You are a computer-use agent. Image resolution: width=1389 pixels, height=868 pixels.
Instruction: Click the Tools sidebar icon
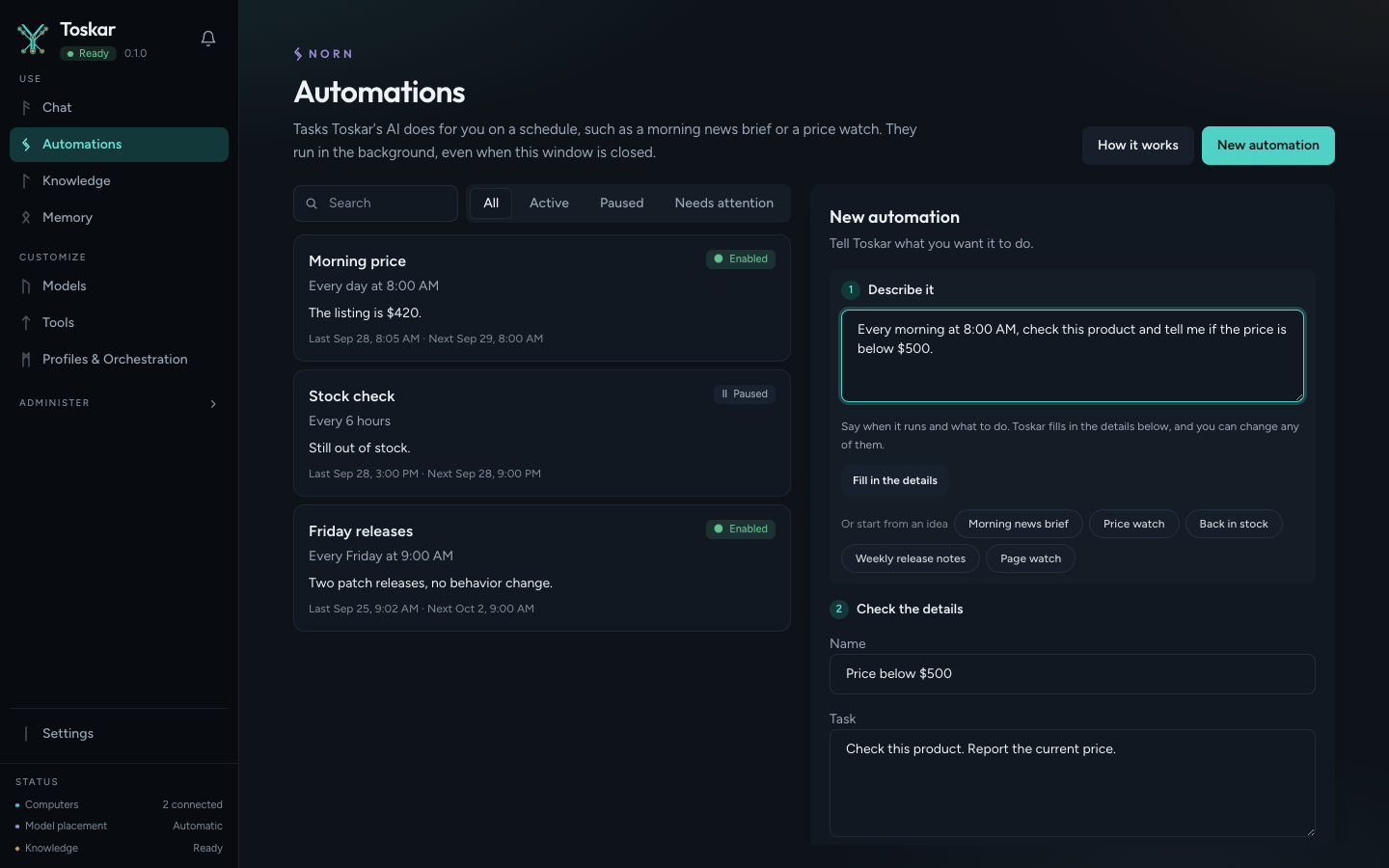click(26, 323)
